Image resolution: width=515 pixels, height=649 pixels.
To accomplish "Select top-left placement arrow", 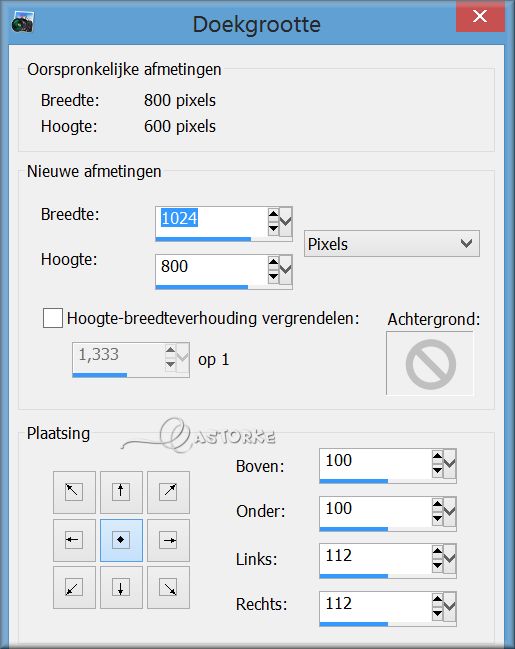I will [x=74, y=492].
